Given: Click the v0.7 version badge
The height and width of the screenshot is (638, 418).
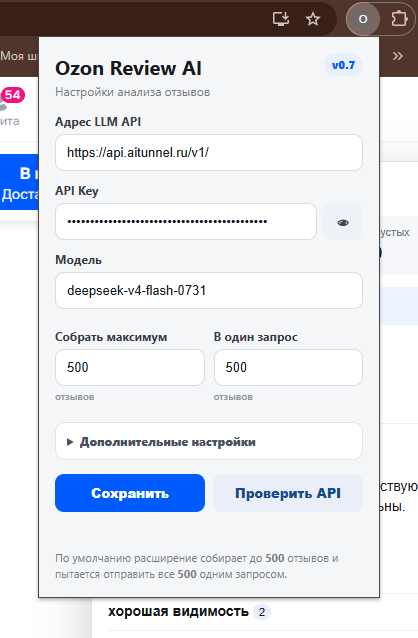Looking at the screenshot, I should pyautogui.click(x=343, y=65).
